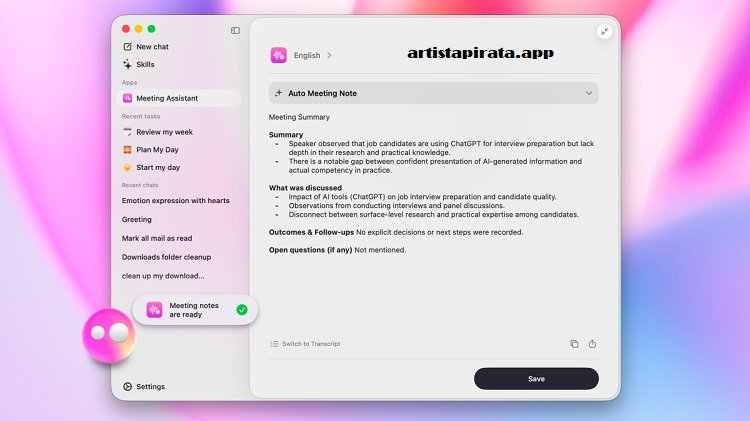Open the Emotion expression with hearts chat

click(x=176, y=200)
